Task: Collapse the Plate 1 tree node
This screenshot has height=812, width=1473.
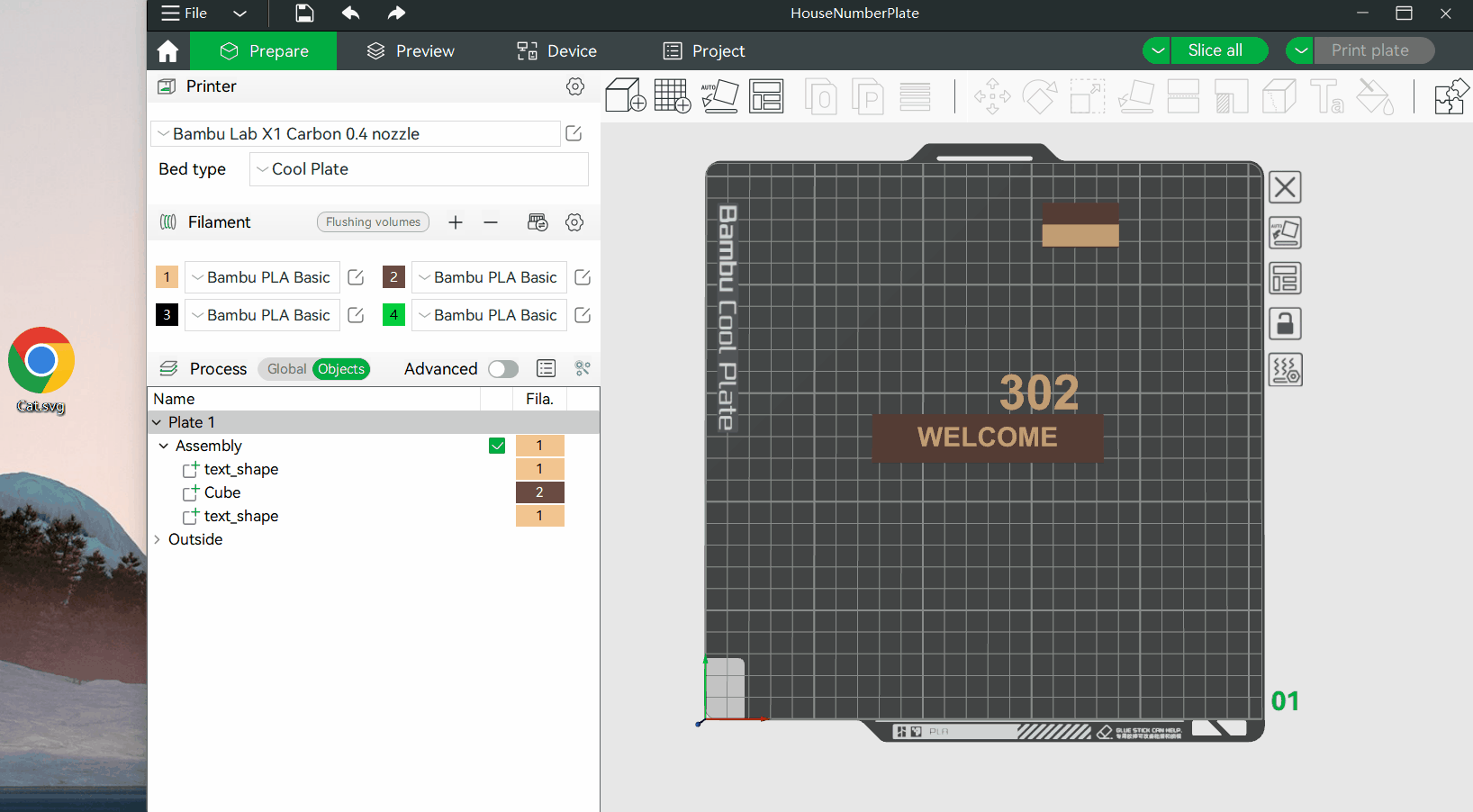Action: [x=157, y=422]
